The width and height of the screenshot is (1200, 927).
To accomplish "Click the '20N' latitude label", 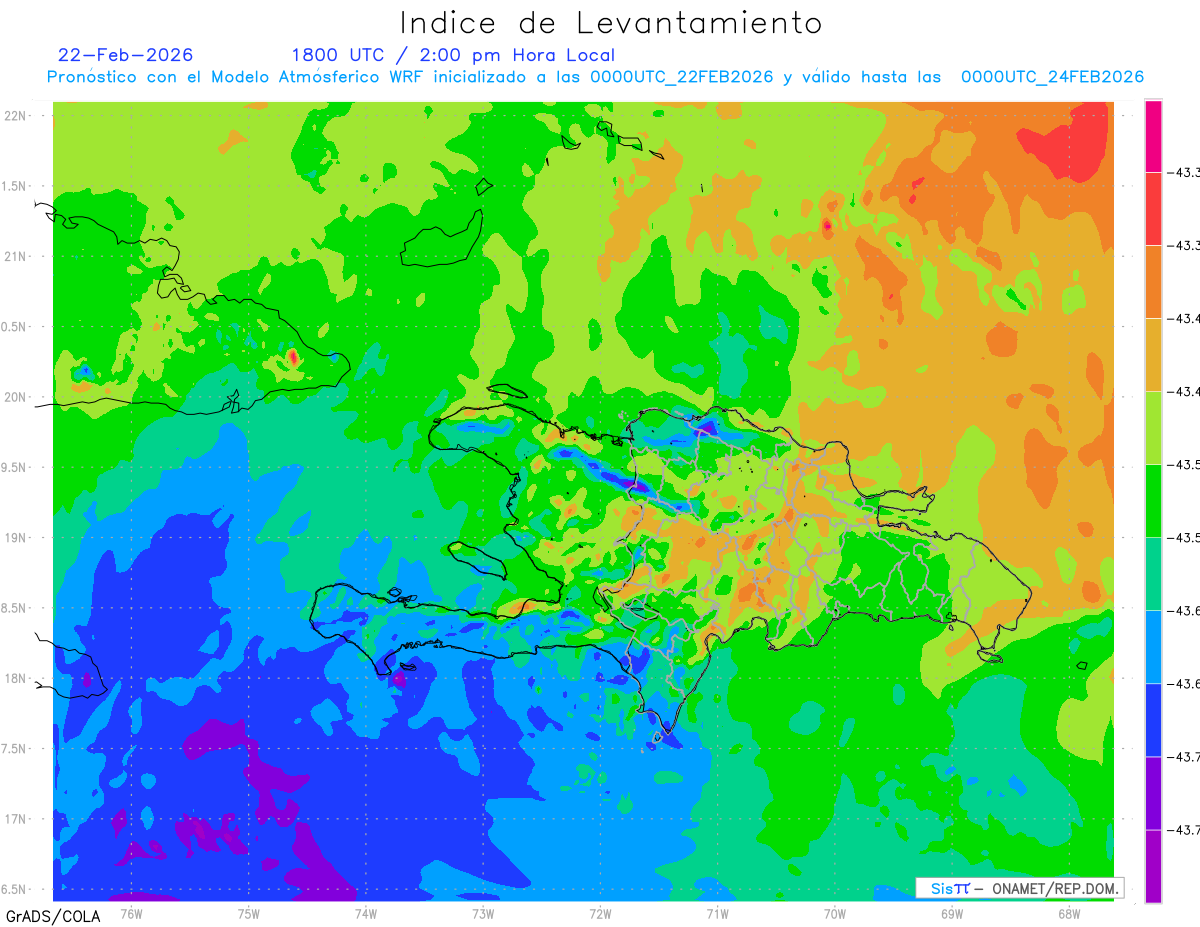I will (x=17, y=397).
